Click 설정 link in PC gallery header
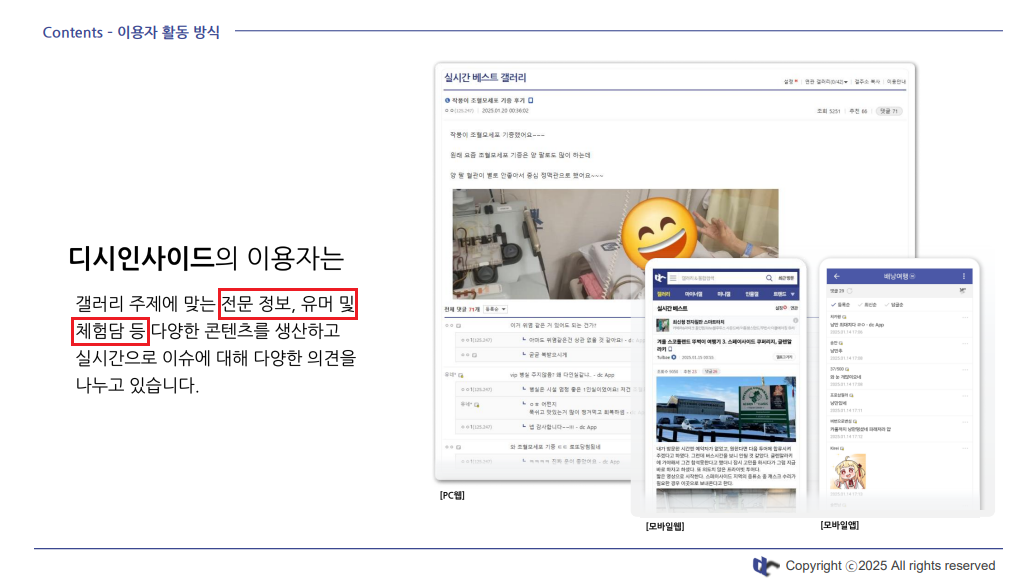The height and width of the screenshot is (582, 1035). pos(790,82)
